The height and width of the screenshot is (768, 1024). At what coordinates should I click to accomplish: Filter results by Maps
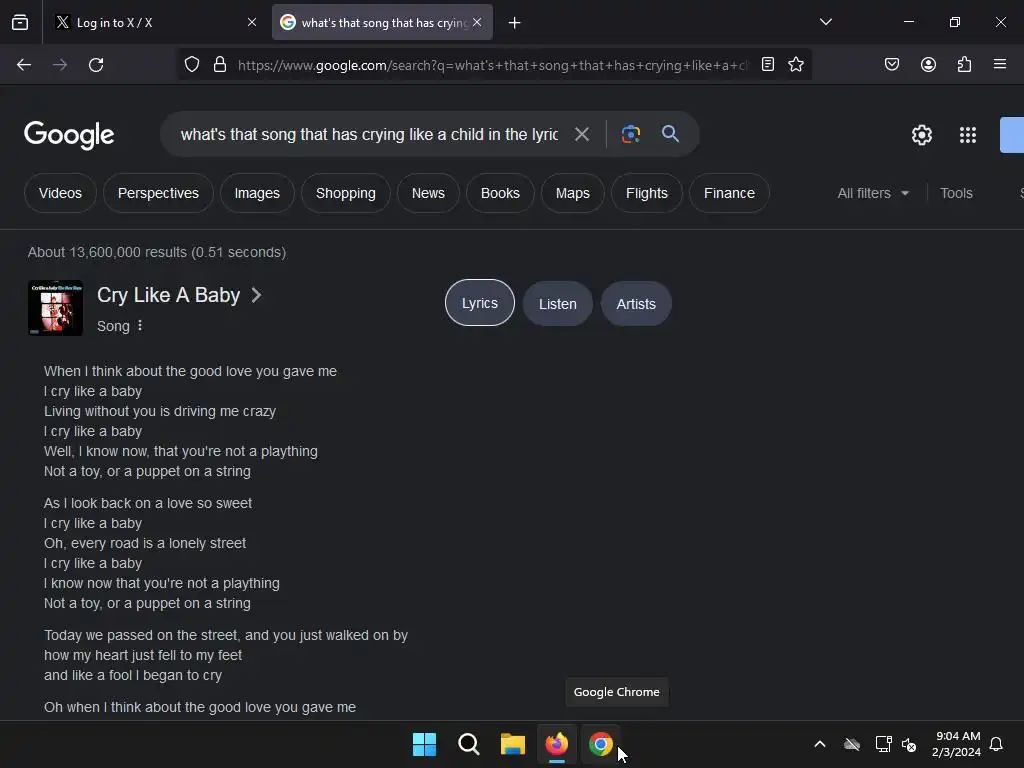click(x=573, y=193)
